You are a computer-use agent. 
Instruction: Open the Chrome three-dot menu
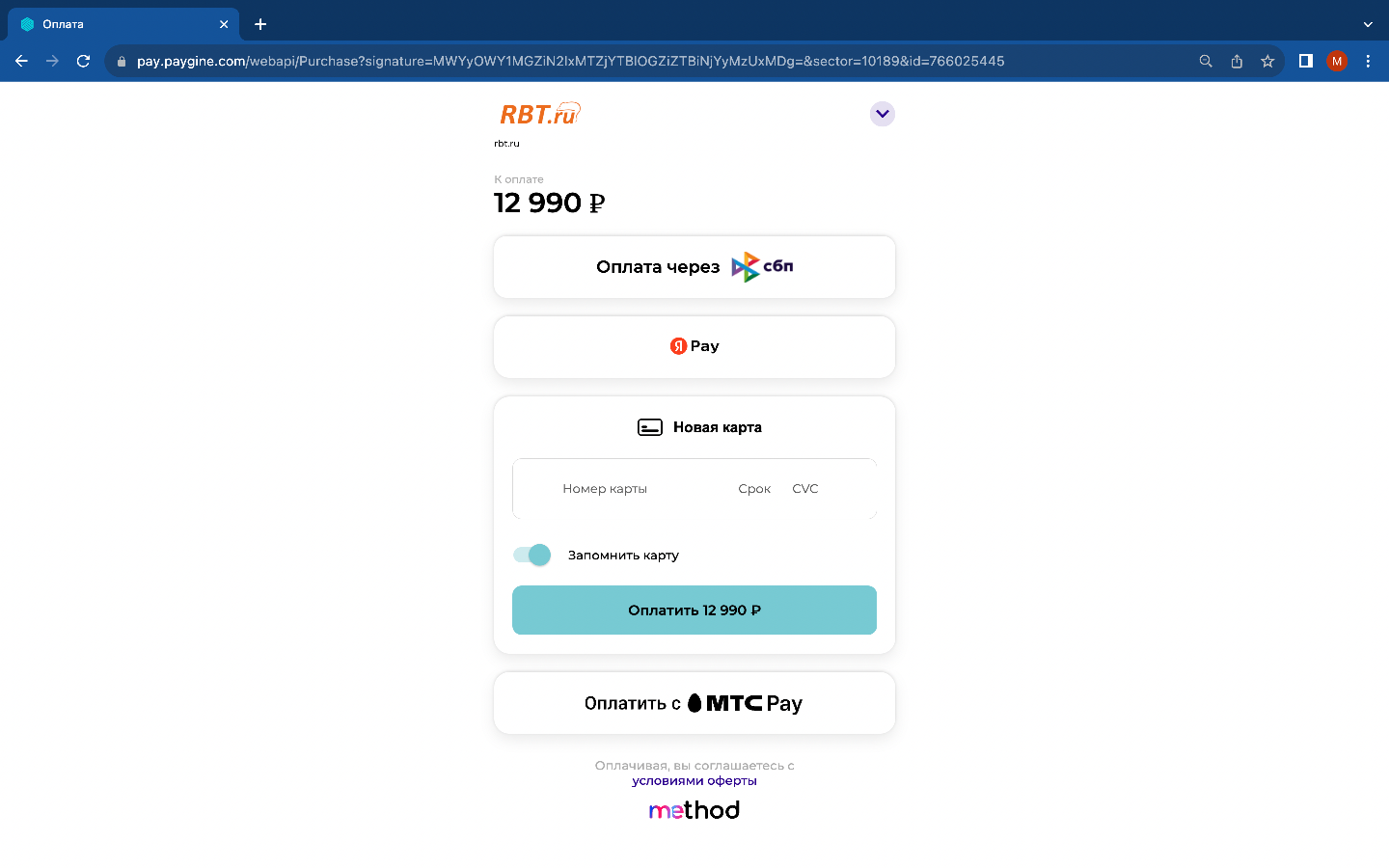(x=1368, y=61)
